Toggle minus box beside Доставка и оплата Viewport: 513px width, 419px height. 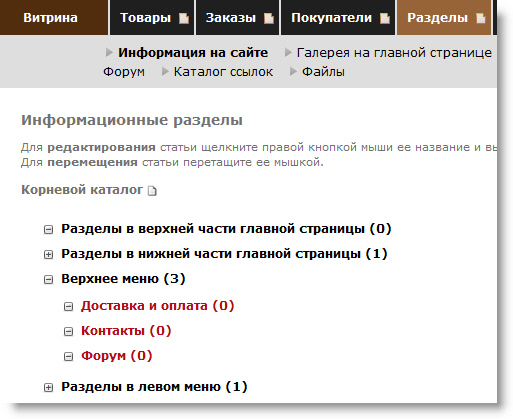pyautogui.click(x=68, y=306)
